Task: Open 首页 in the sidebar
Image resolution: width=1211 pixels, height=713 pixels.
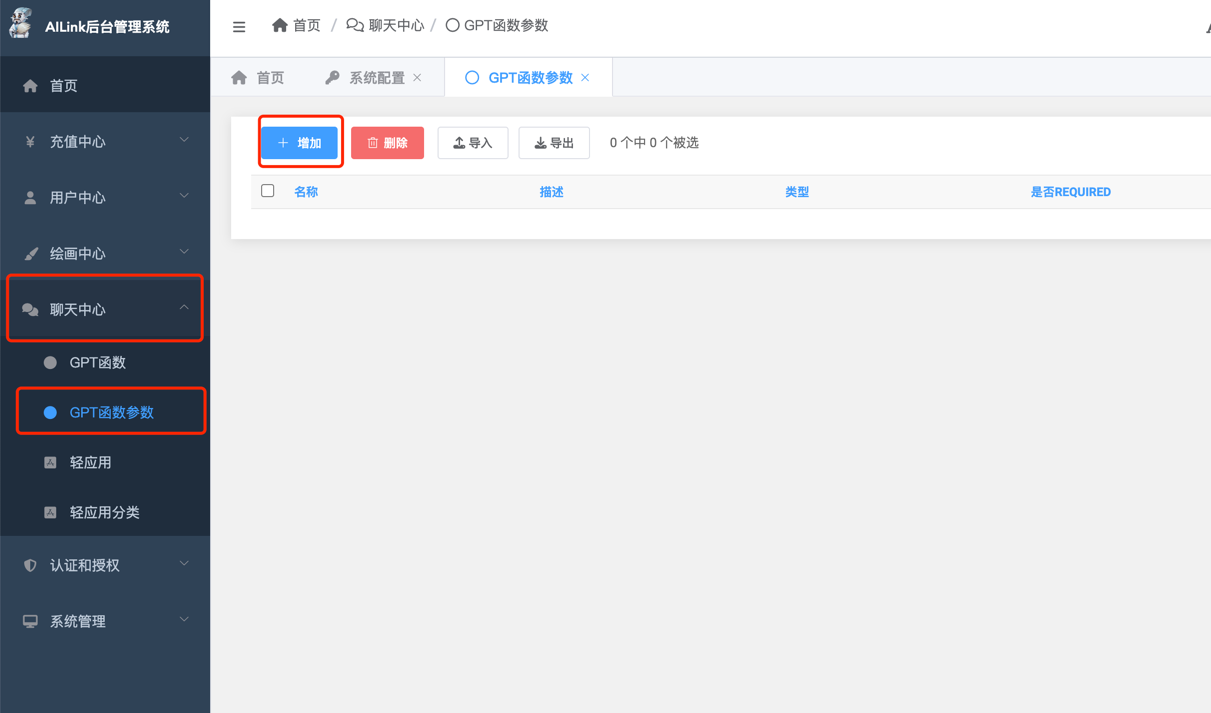Action: pos(105,86)
